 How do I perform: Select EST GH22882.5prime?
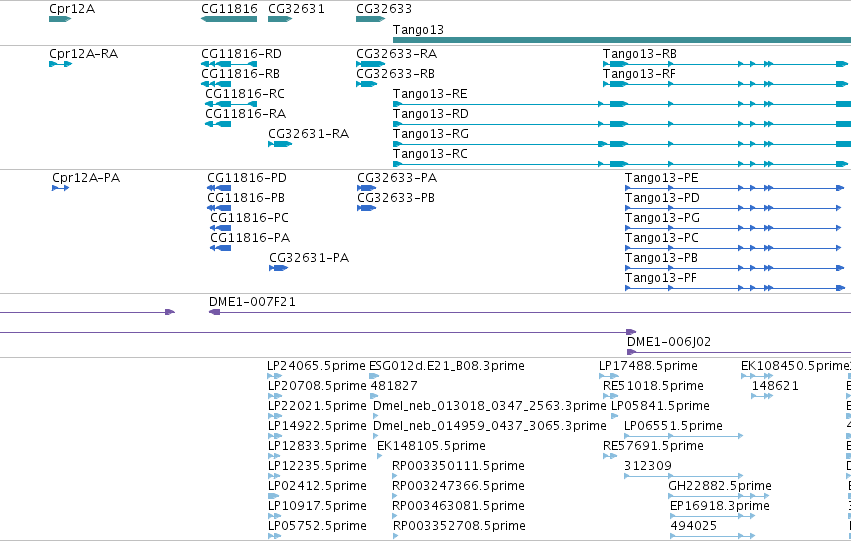click(720, 487)
